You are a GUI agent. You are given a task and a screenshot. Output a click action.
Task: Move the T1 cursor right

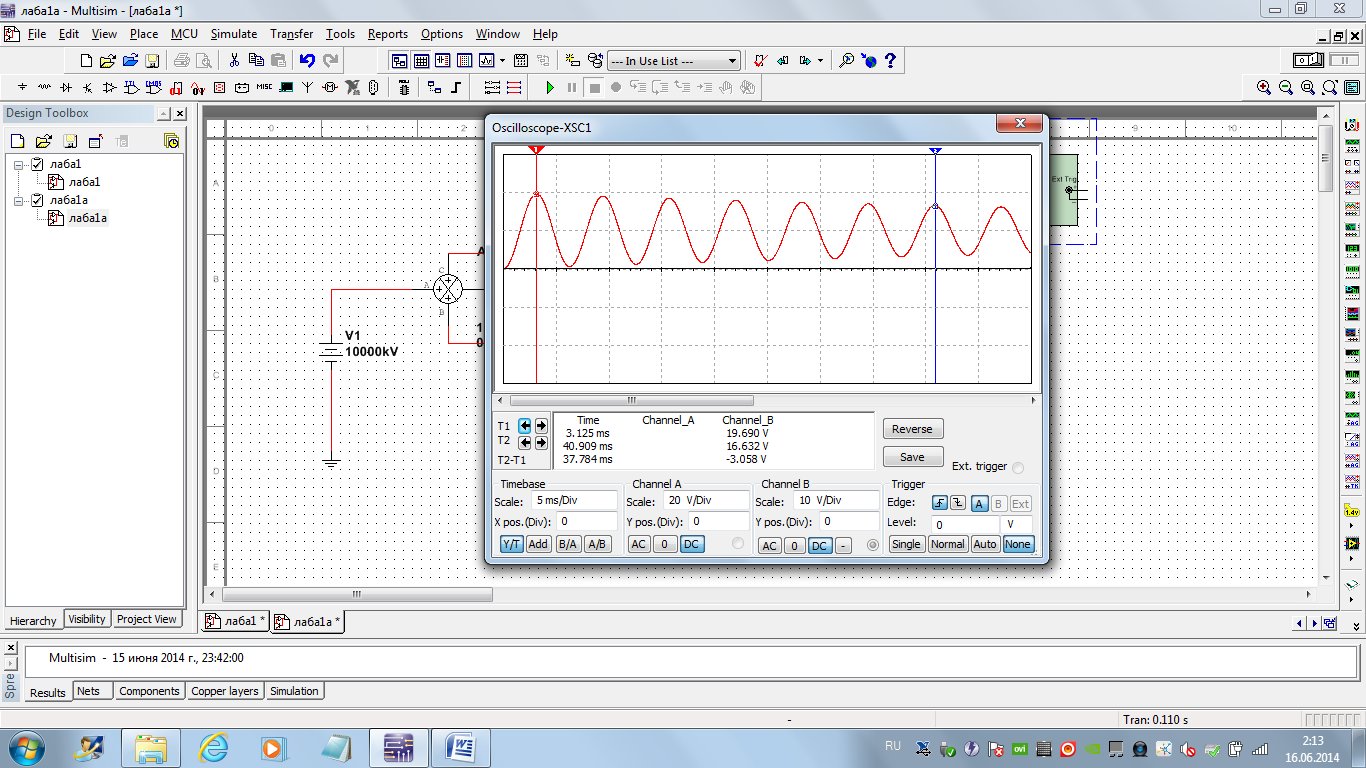pyautogui.click(x=541, y=425)
